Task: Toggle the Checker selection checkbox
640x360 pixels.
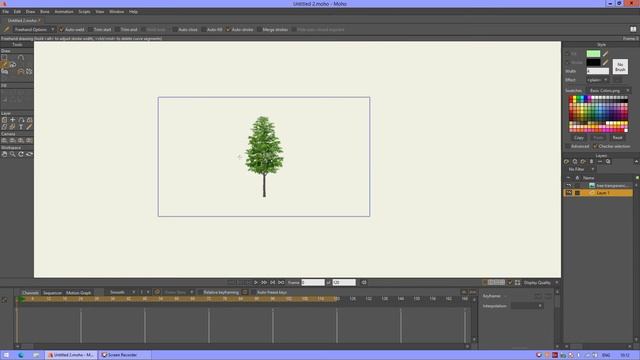Action: [x=595, y=146]
